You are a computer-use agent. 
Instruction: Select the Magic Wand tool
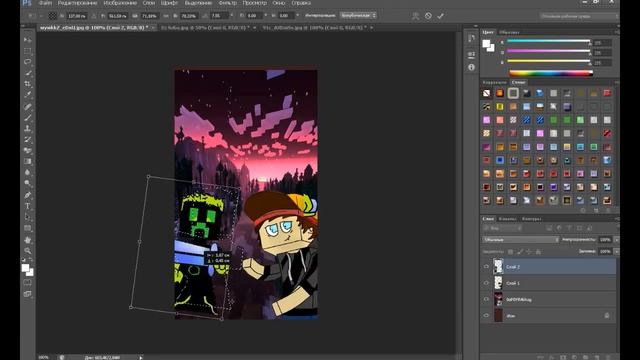27,73
